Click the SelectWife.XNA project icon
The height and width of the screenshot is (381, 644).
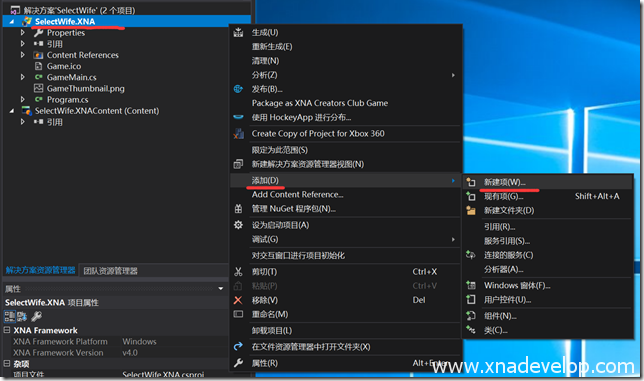[27, 21]
